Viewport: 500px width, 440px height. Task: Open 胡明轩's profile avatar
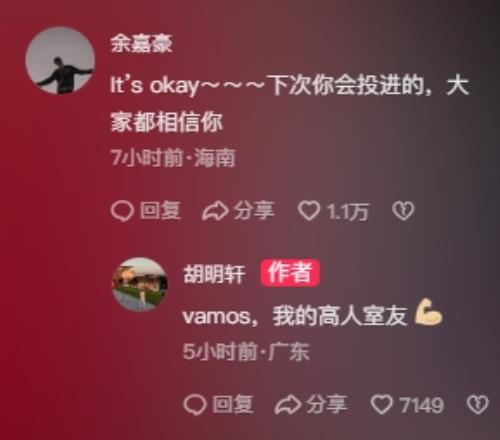[x=140, y=284]
